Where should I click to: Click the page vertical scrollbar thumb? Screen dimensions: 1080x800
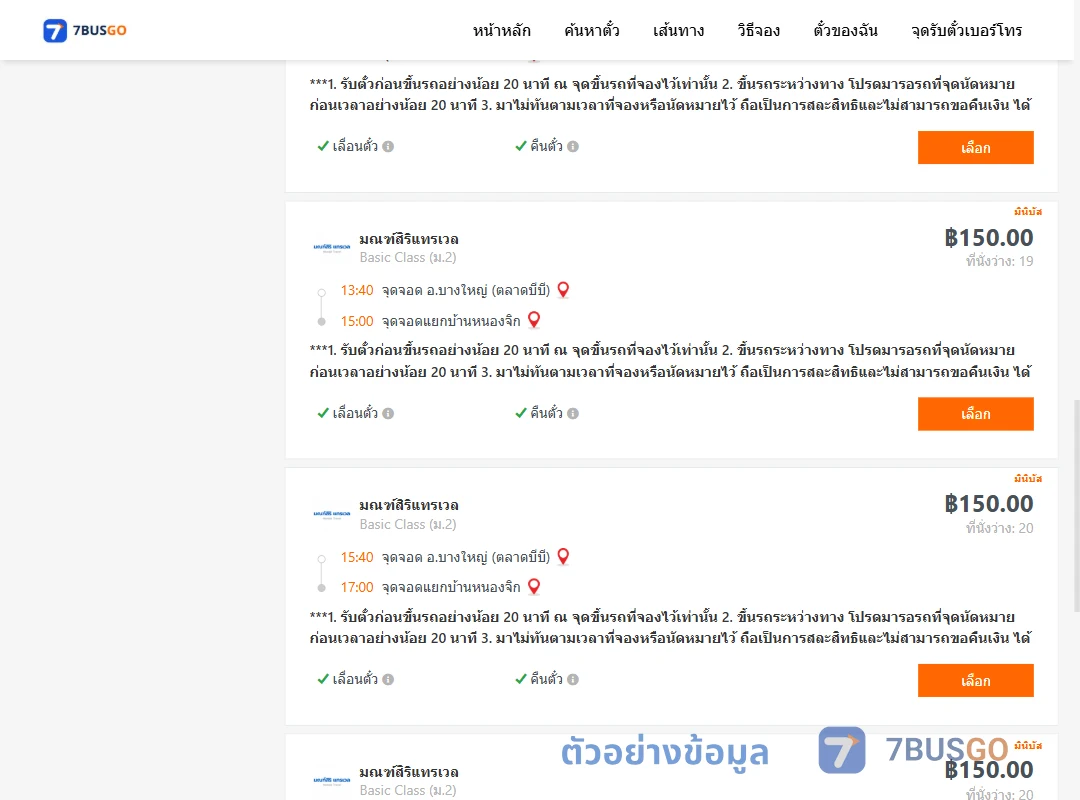[x=1077, y=506]
